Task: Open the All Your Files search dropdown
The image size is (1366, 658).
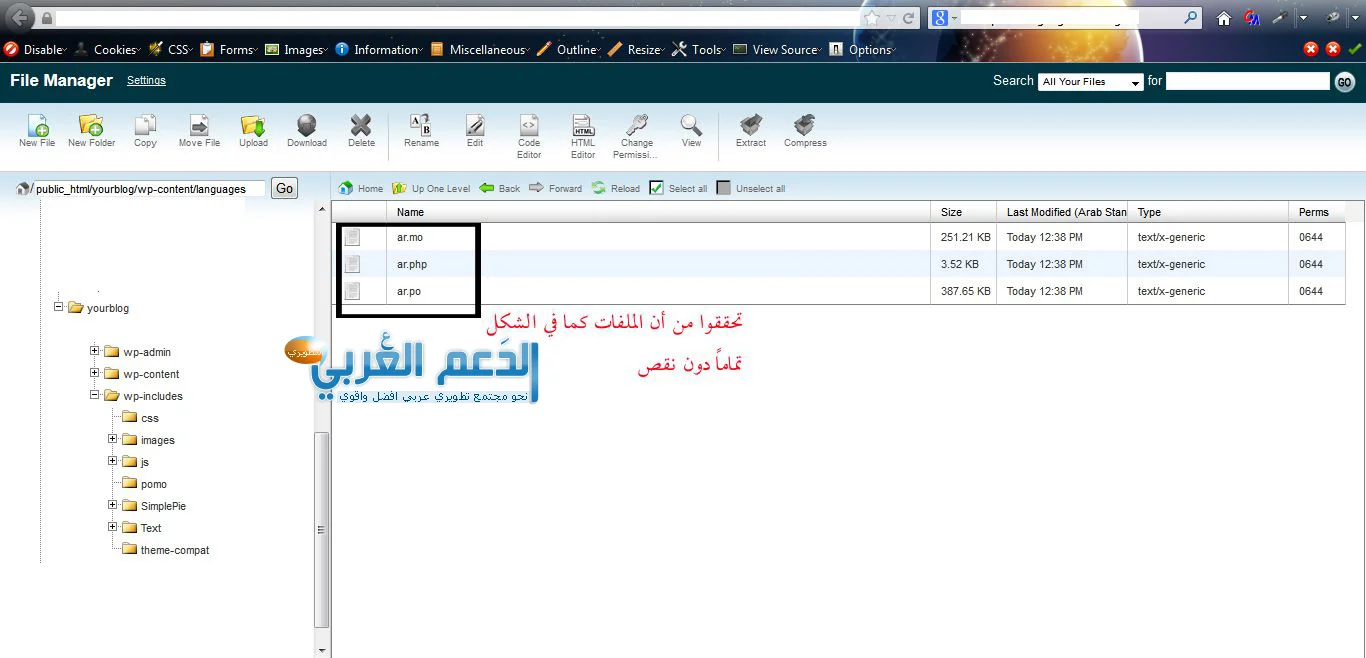Action: coord(1090,82)
